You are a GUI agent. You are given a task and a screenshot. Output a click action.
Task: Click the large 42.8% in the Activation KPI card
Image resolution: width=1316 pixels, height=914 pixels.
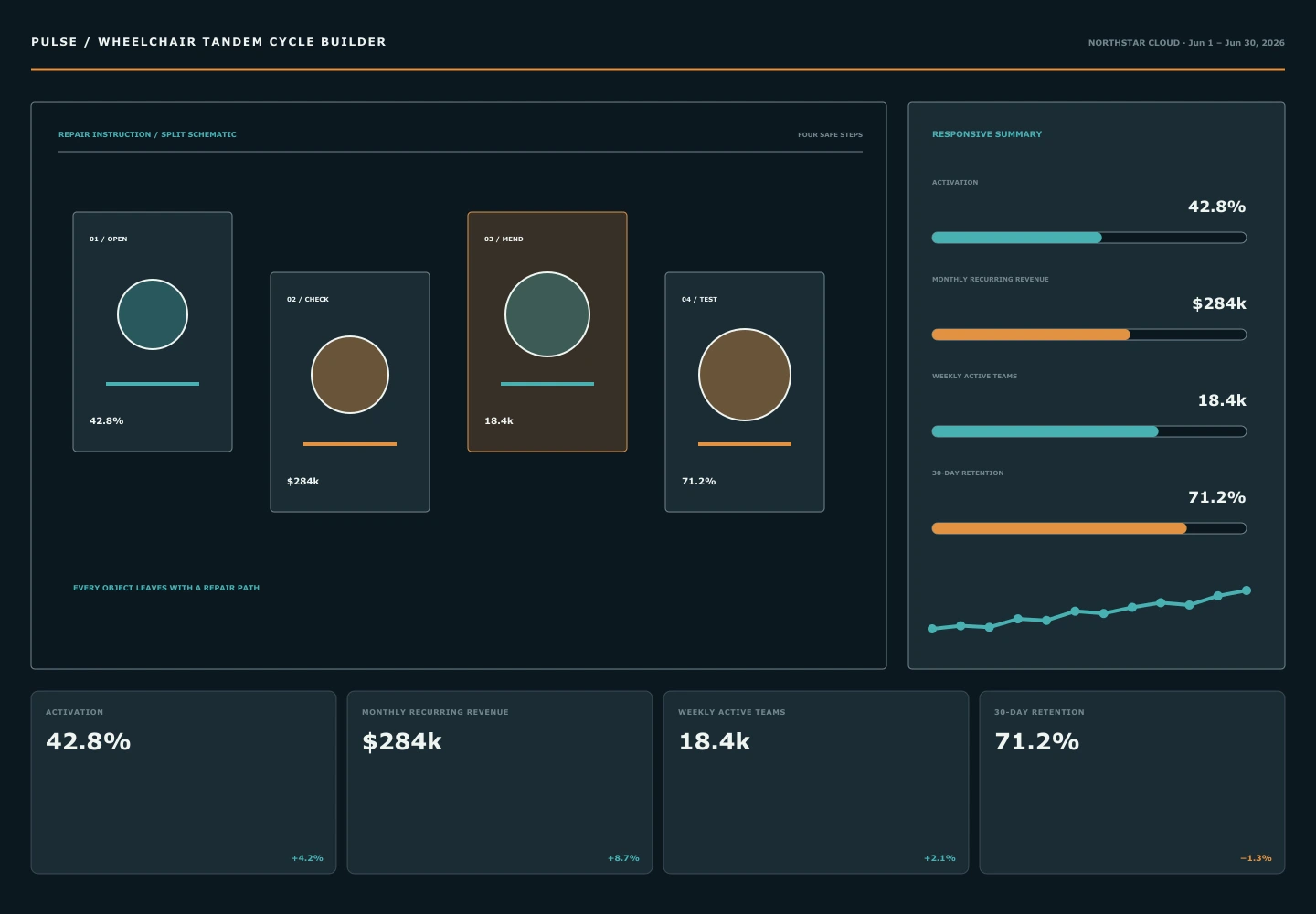pyautogui.click(x=88, y=742)
